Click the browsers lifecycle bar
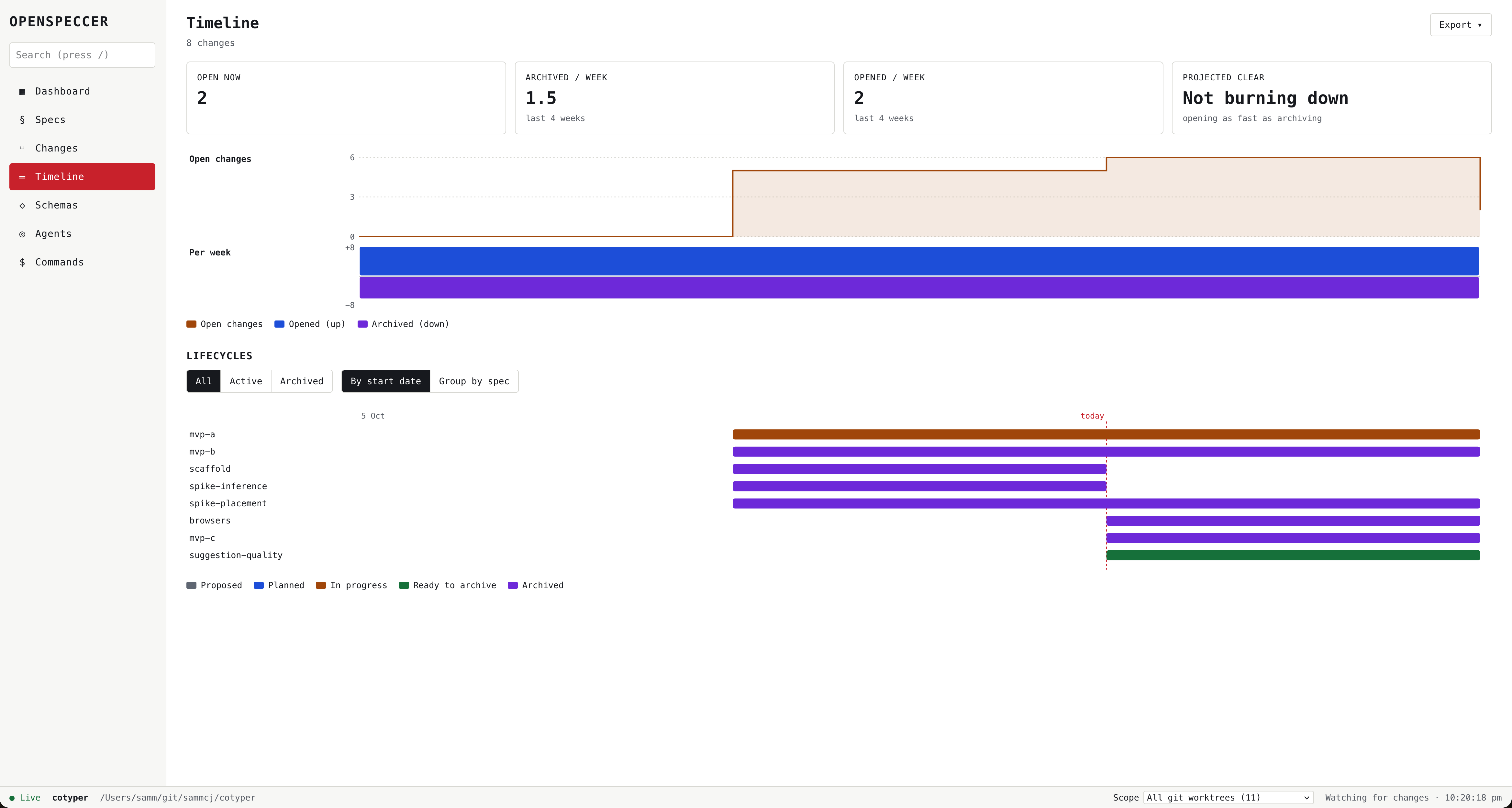This screenshot has height=808, width=1512. [1293, 521]
